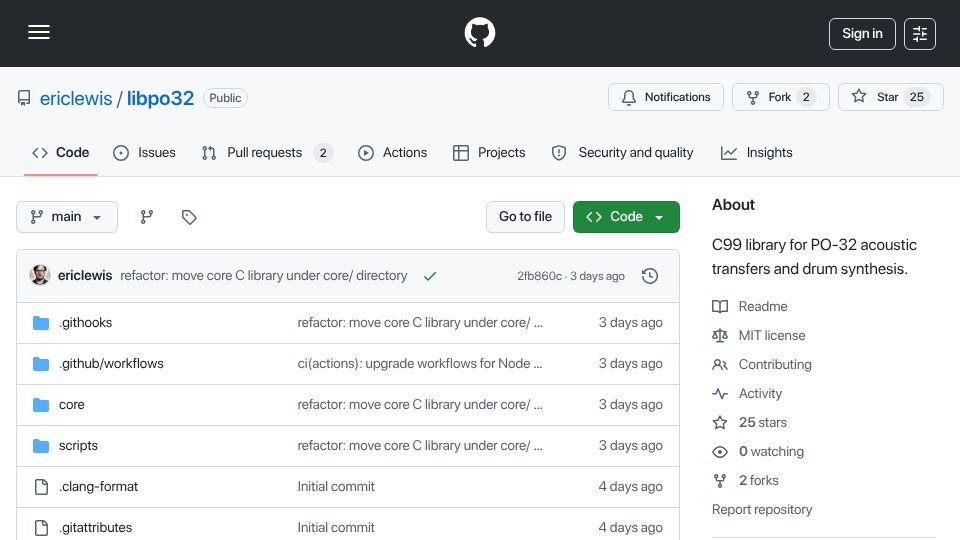This screenshot has height=540, width=960.
Task: Open latest commit message link
Action: pos(263,276)
